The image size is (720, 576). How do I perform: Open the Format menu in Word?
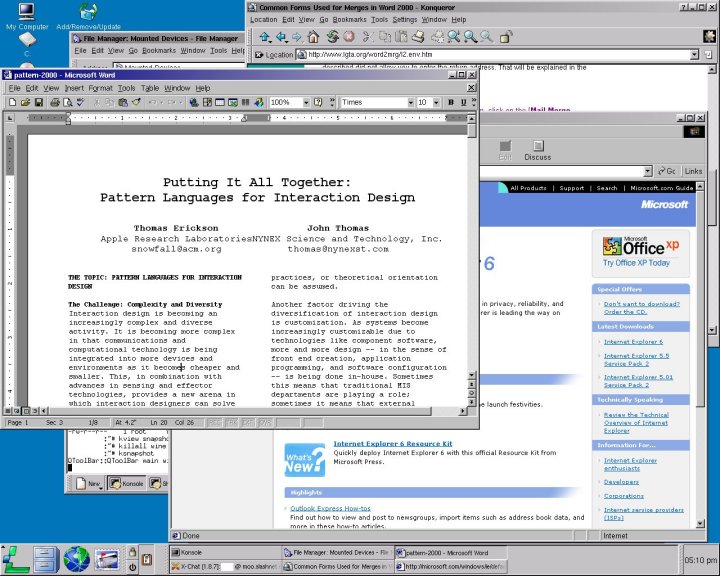click(x=100, y=88)
